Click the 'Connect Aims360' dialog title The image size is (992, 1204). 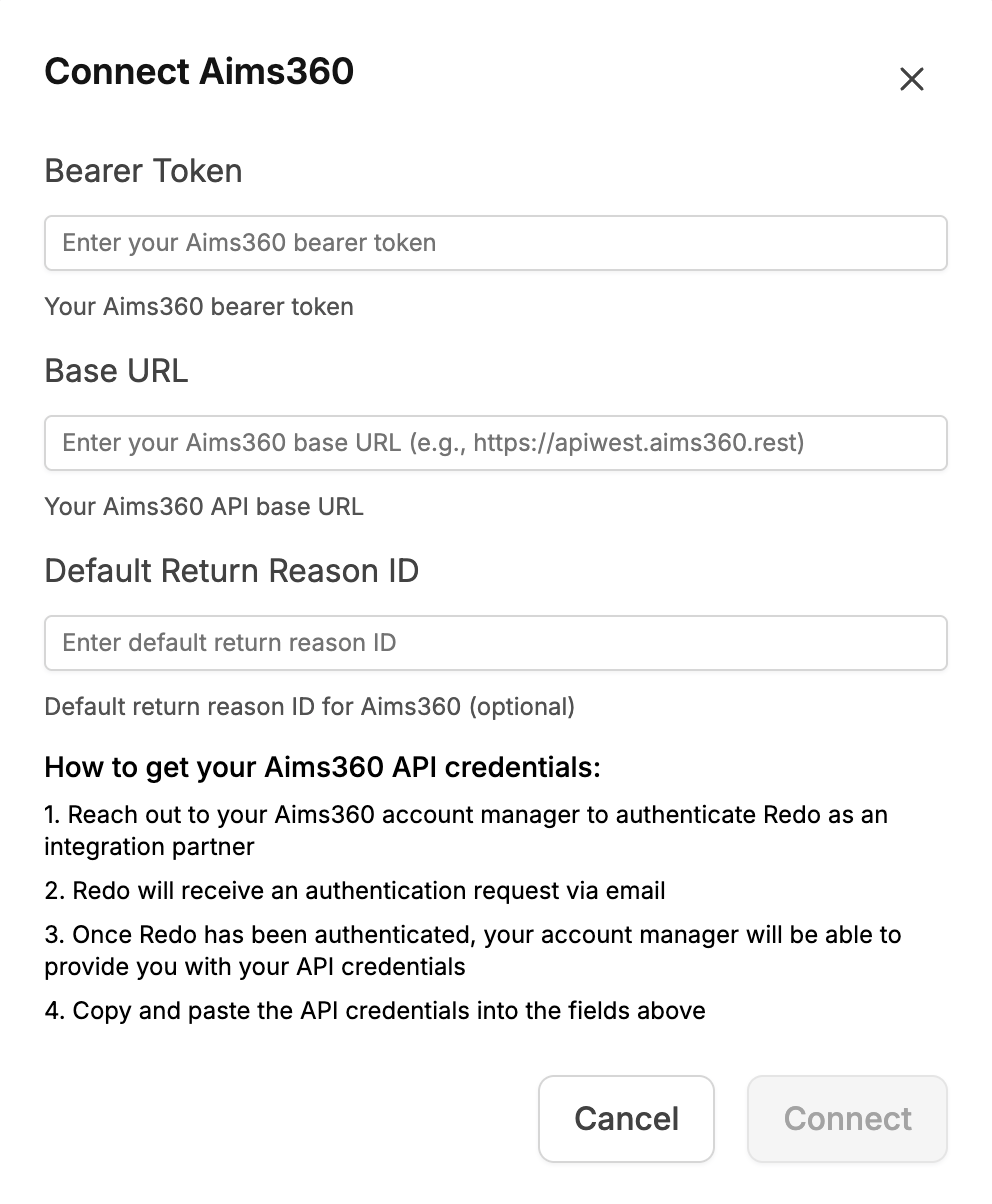(x=199, y=72)
